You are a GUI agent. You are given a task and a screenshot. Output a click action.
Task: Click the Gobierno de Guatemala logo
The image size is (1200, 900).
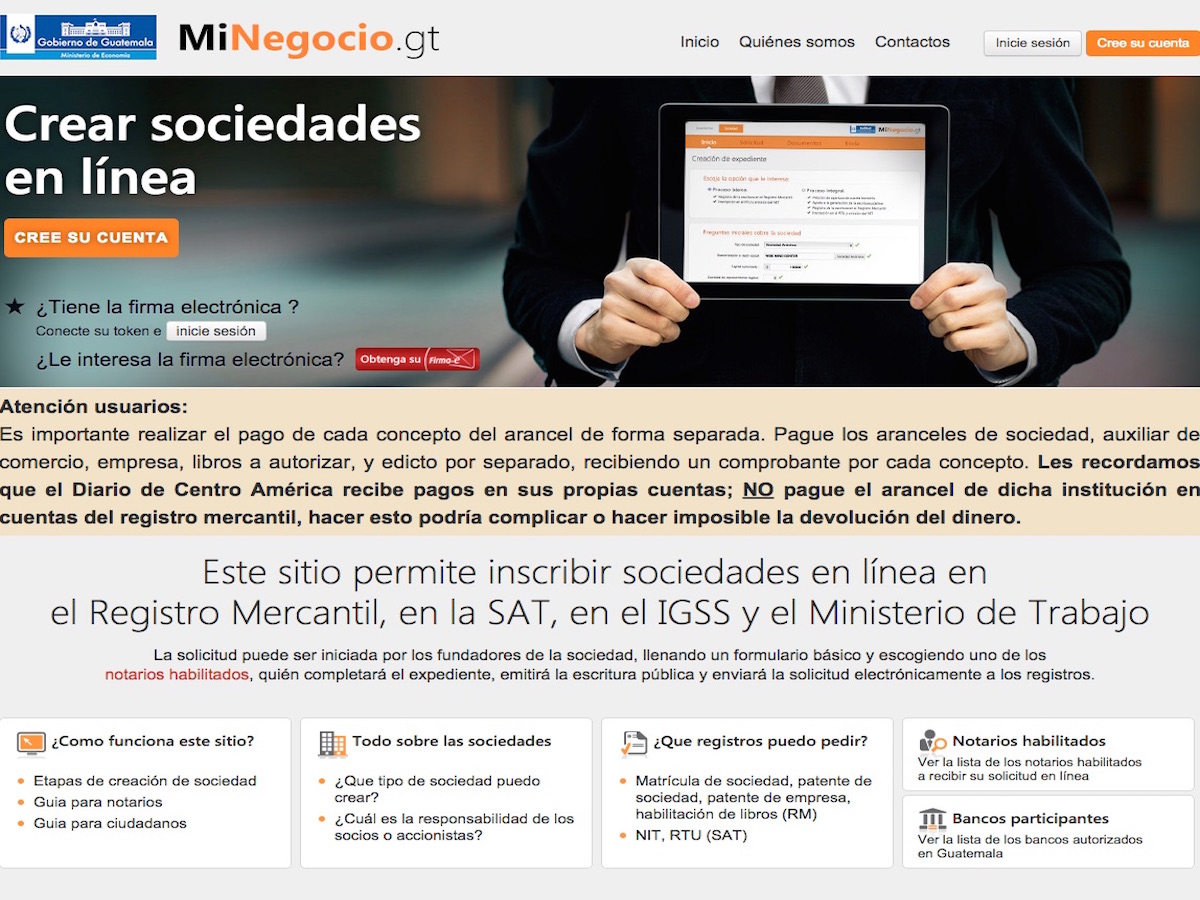tap(79, 37)
